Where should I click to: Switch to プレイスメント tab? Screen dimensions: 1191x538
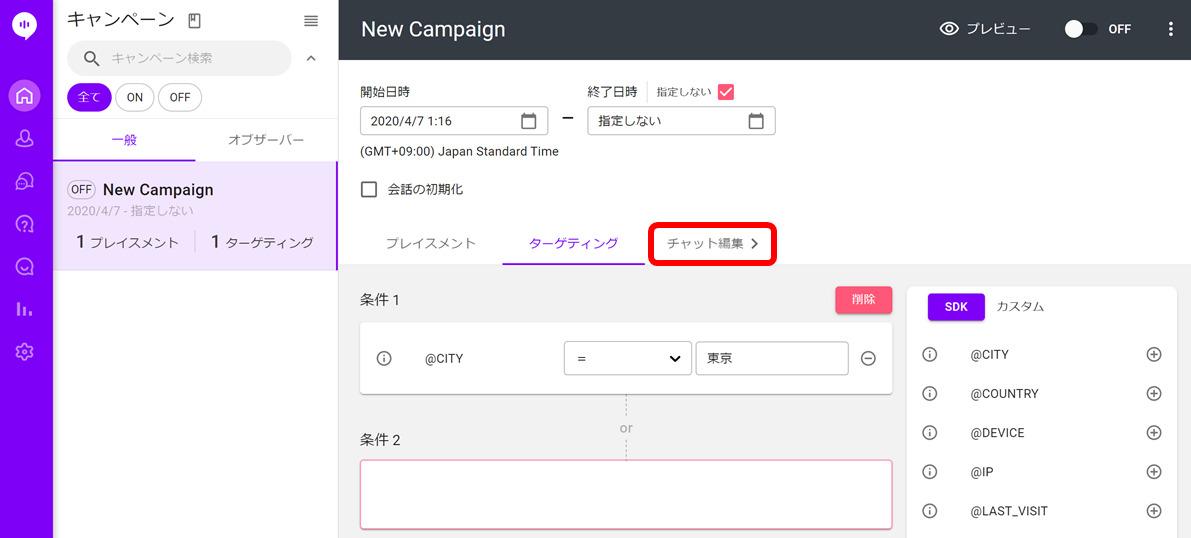point(431,244)
